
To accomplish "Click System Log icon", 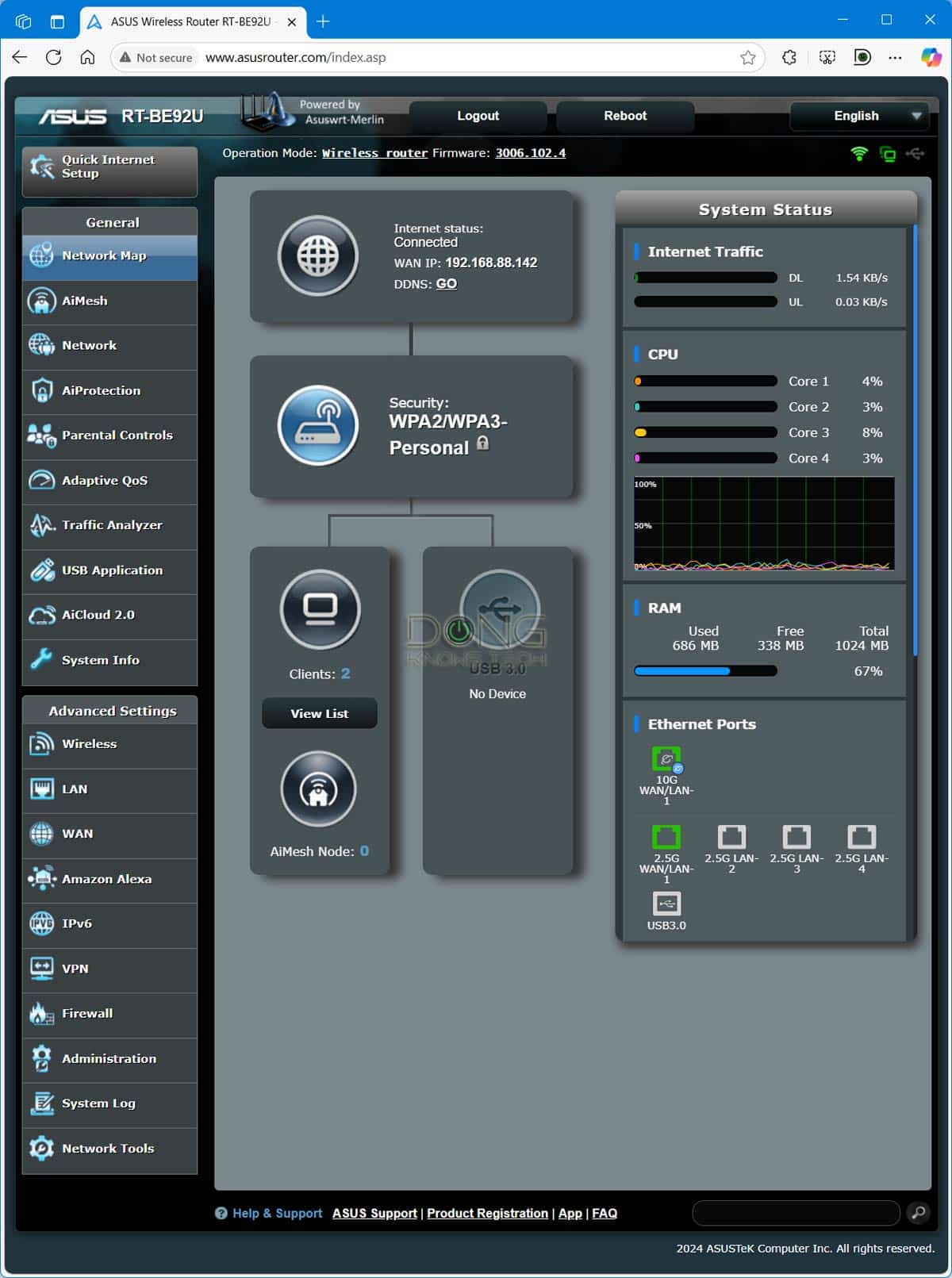I will 41,1103.
